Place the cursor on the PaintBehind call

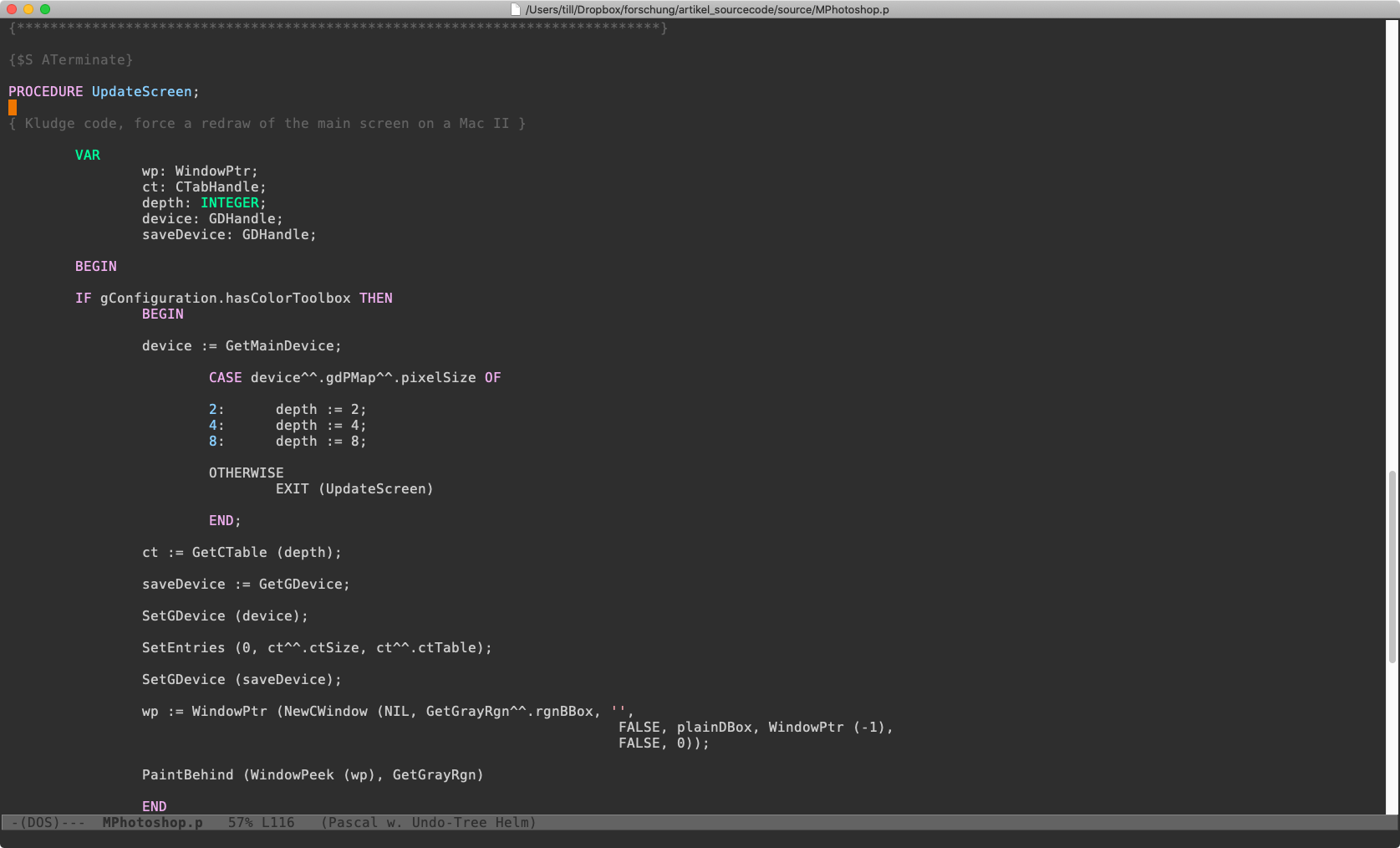pyautogui.click(x=188, y=775)
